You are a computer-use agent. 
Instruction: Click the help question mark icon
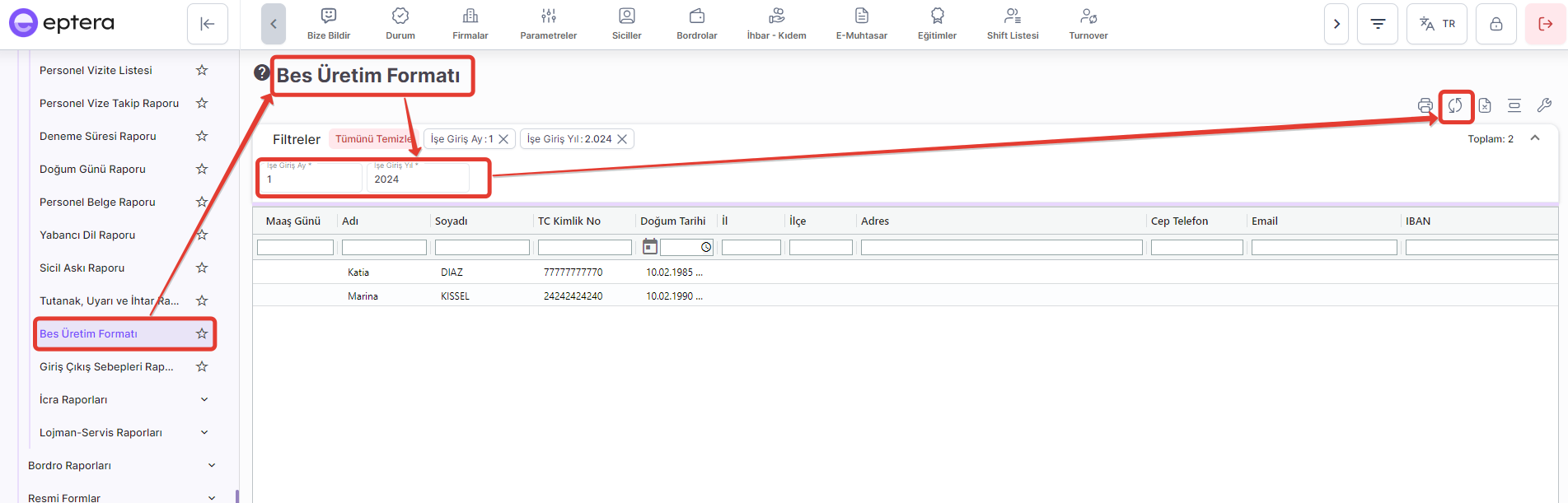tap(262, 72)
